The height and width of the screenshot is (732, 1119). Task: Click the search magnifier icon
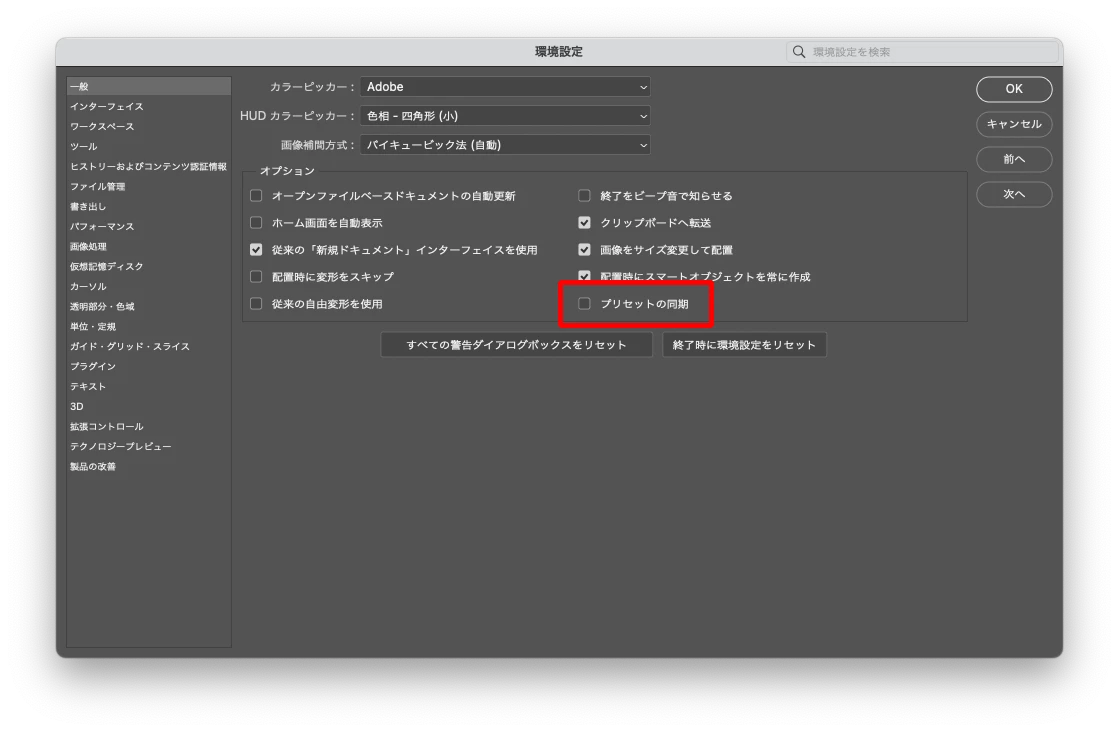[799, 52]
